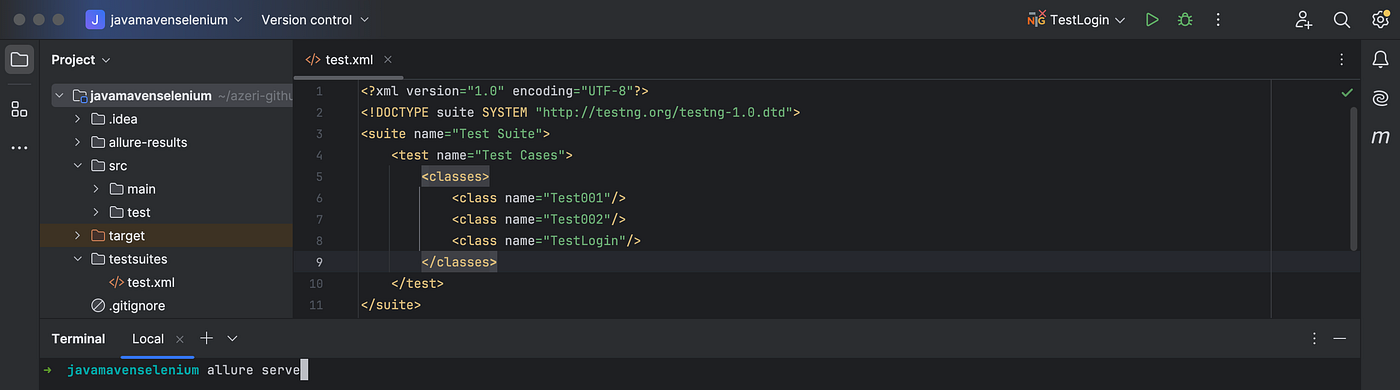1400x390 pixels.
Task: Open IDE settings gear icon
Action: point(1380,19)
